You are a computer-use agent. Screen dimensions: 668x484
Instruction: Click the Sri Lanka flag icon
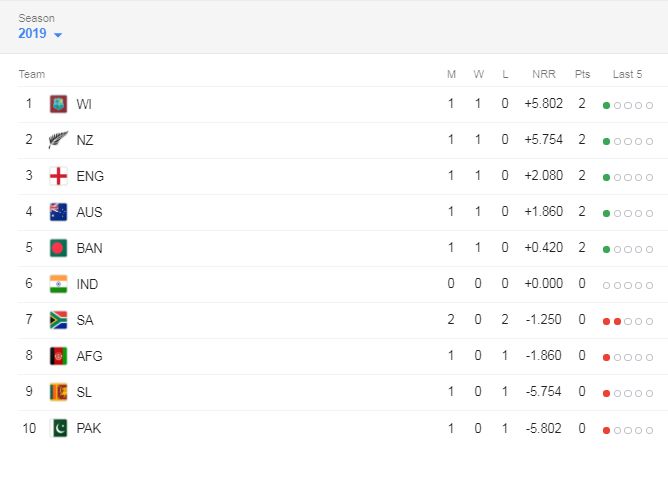58,392
